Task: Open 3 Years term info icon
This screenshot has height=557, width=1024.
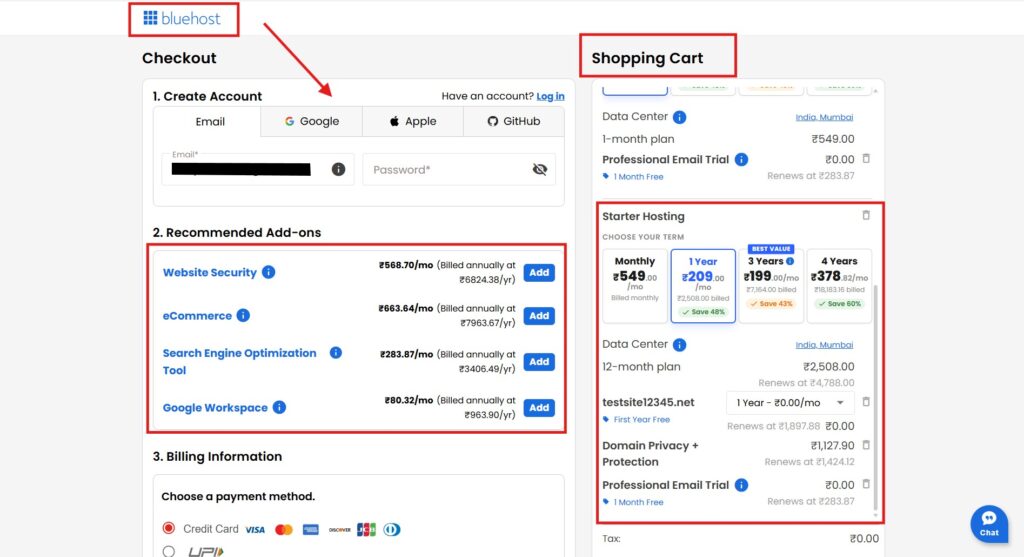Action: point(790,261)
